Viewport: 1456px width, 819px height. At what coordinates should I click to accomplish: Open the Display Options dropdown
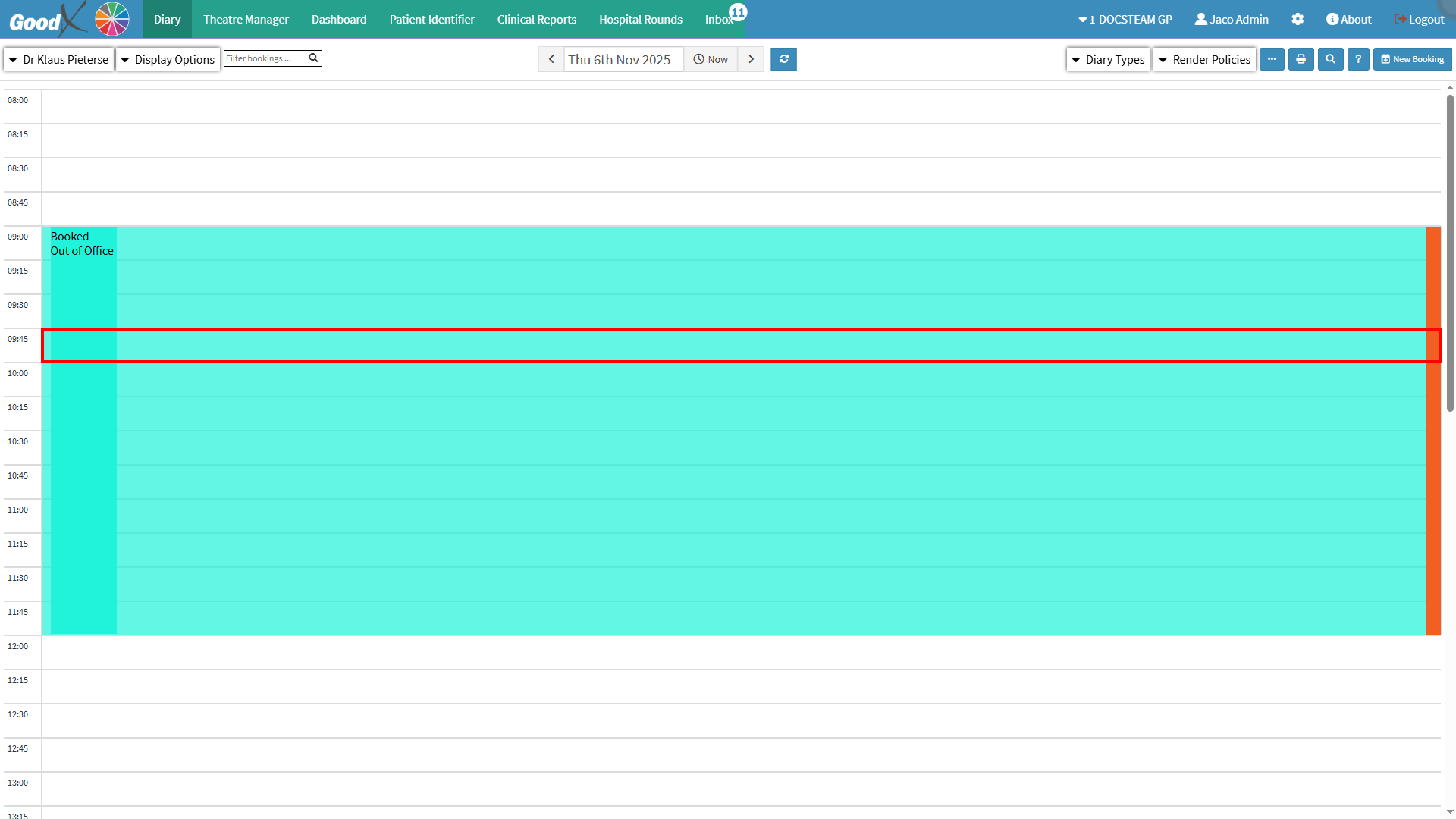point(168,59)
